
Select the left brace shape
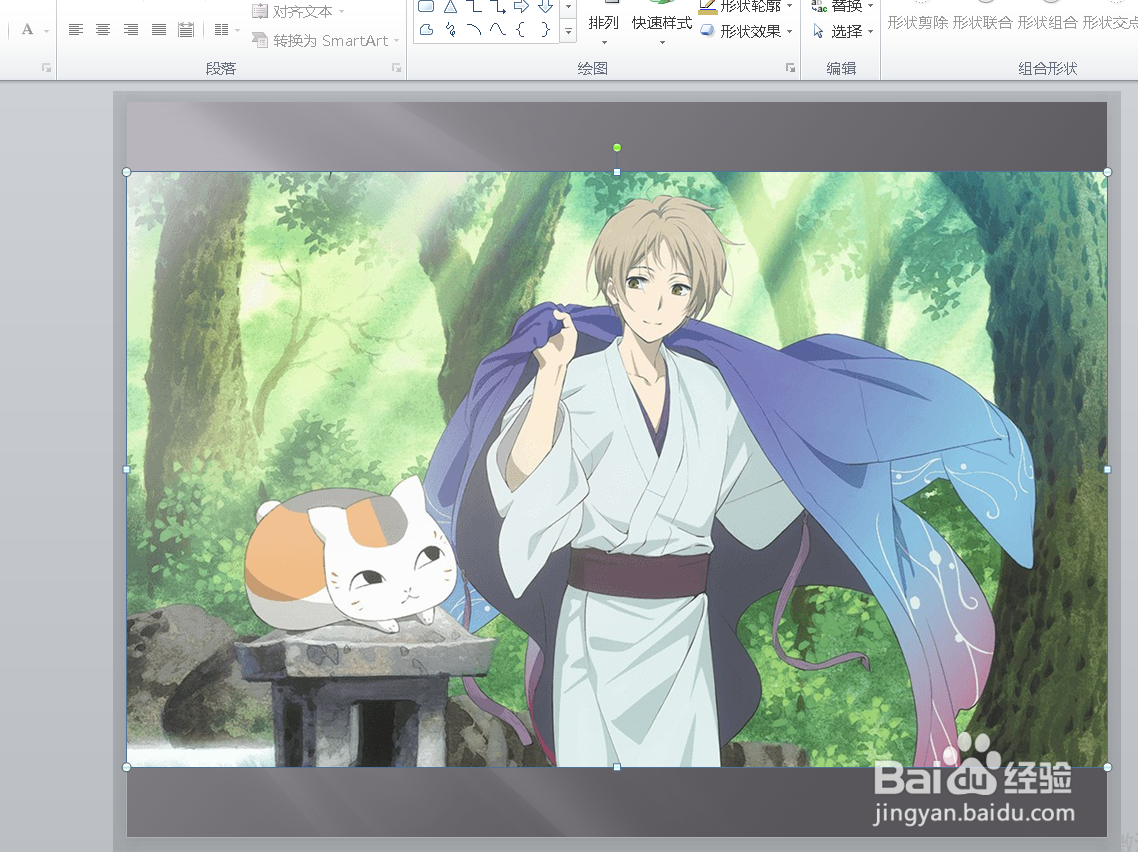pos(521,30)
